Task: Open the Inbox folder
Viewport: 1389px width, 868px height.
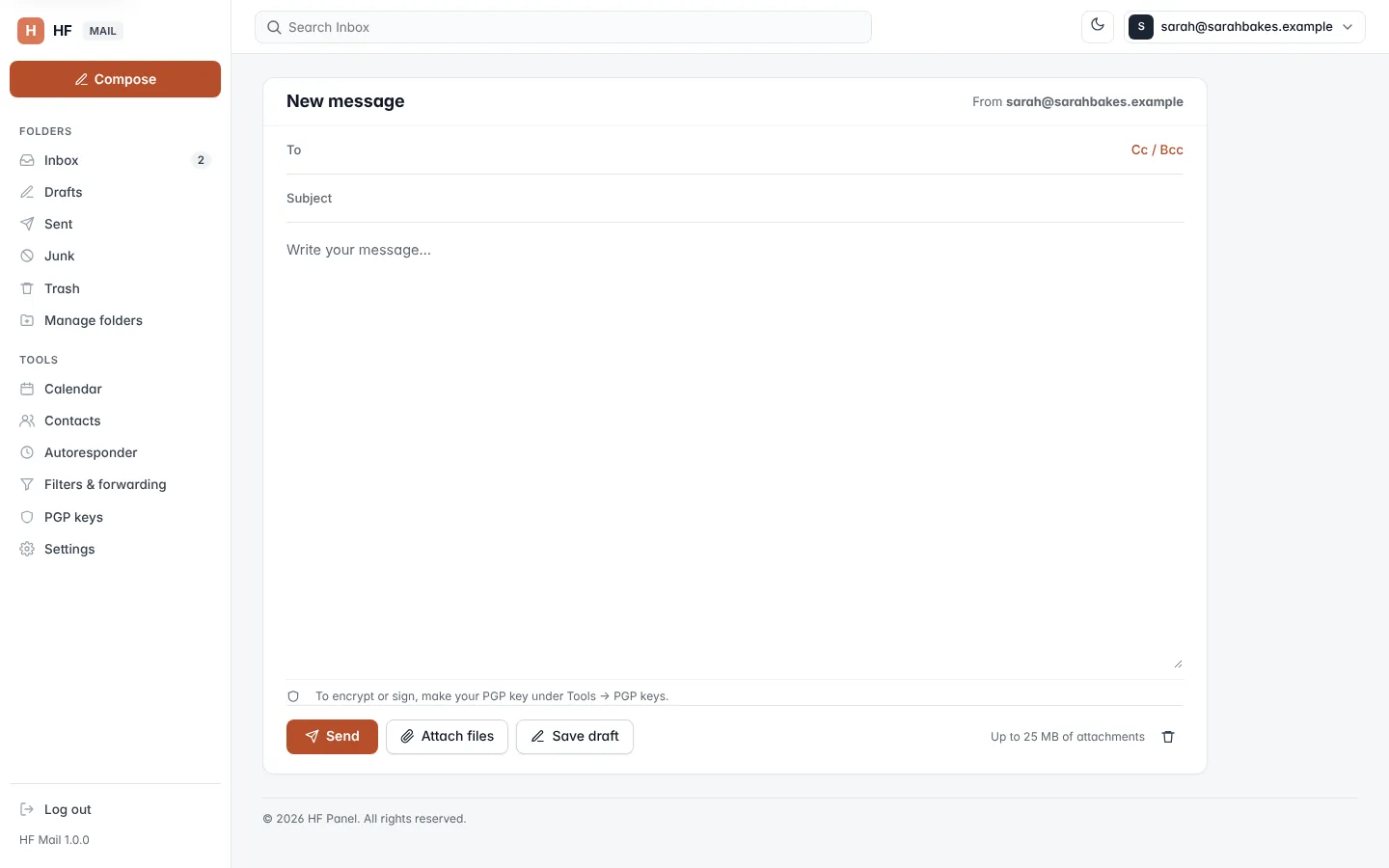Action: click(x=115, y=160)
